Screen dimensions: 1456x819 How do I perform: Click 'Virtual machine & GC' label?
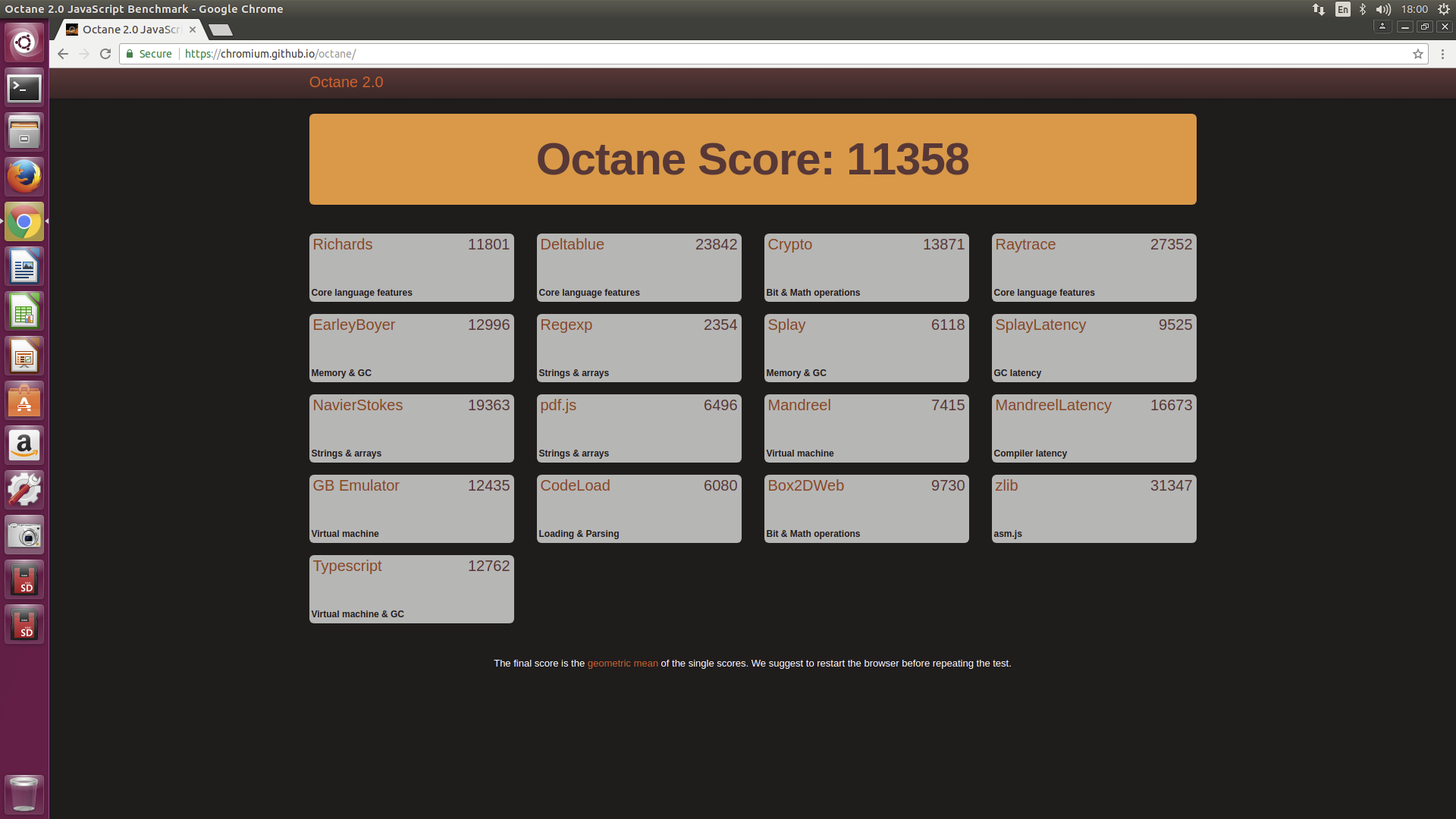pos(357,614)
